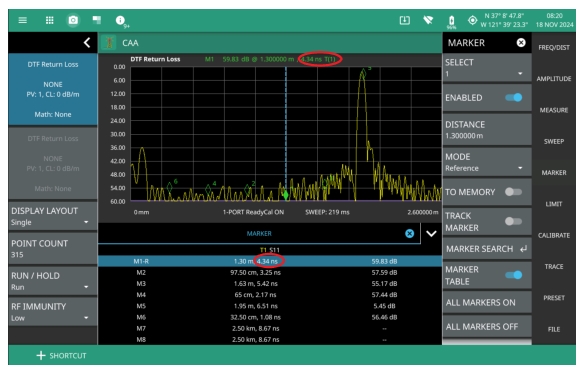Click the download/save icon in top bar

click(x=405, y=20)
